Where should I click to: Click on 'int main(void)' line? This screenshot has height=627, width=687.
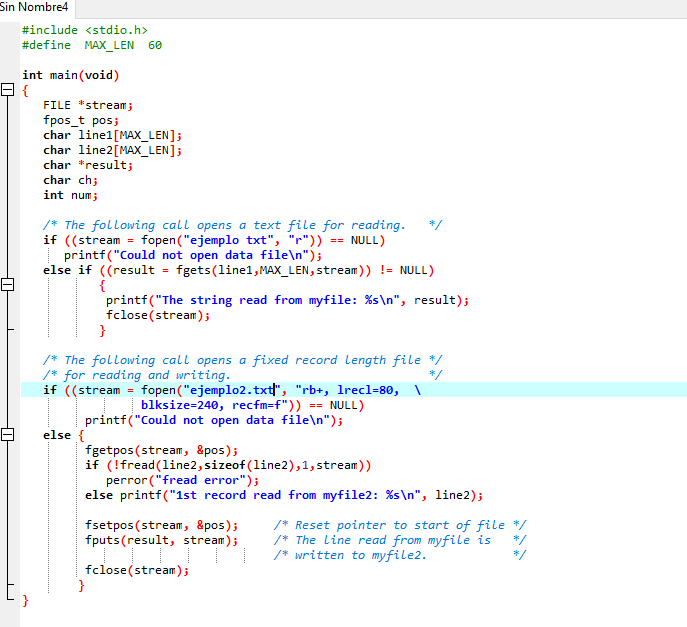point(71,75)
